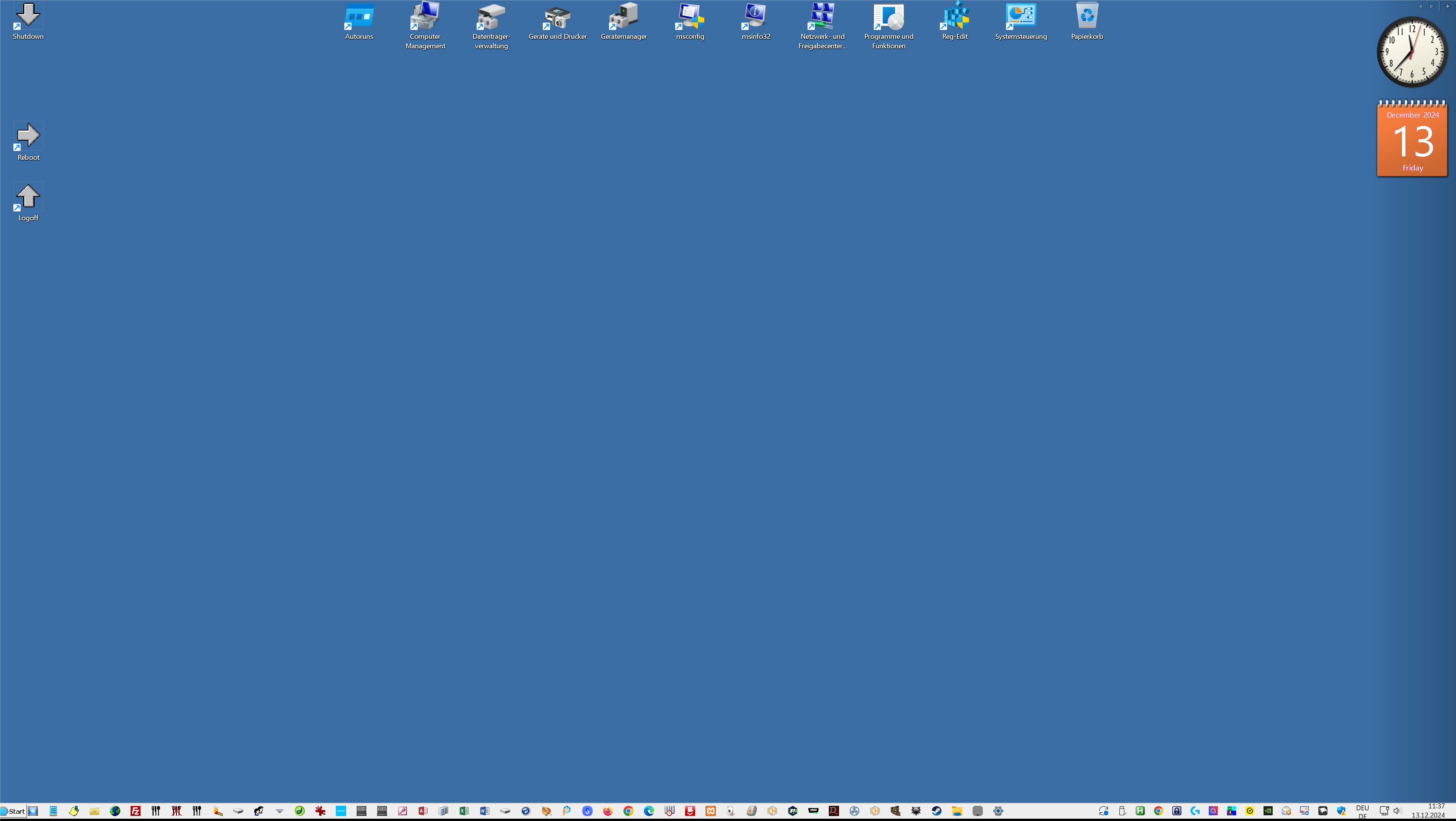Screen dimensions: 1456x821
Task: Open Microsoft Word from the taskbar
Action: (485, 811)
